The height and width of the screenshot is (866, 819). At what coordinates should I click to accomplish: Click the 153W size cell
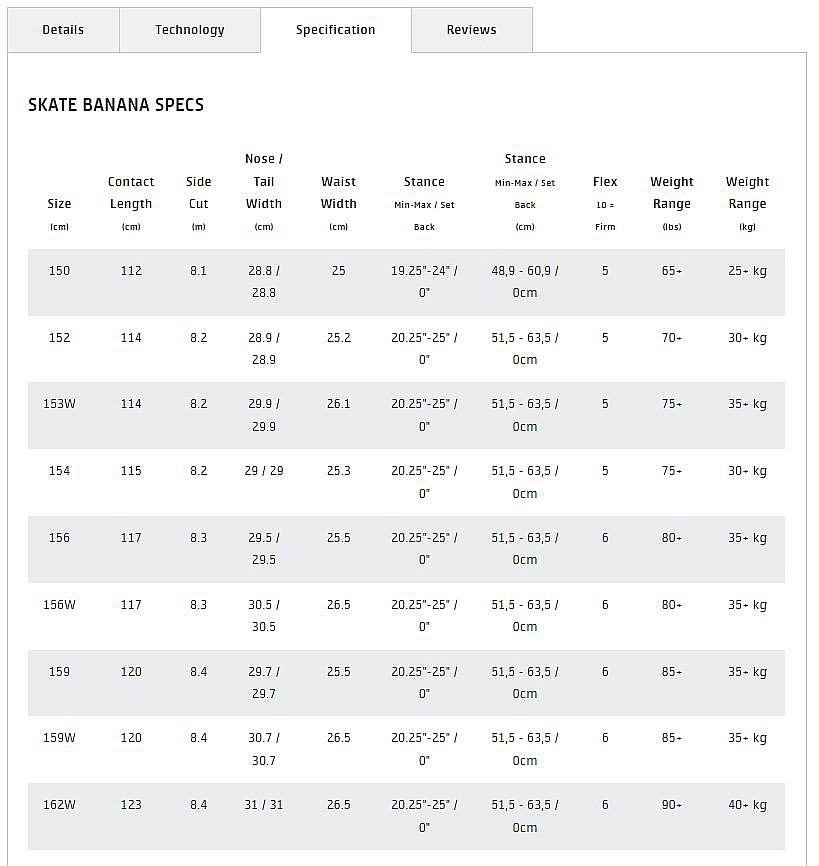60,404
